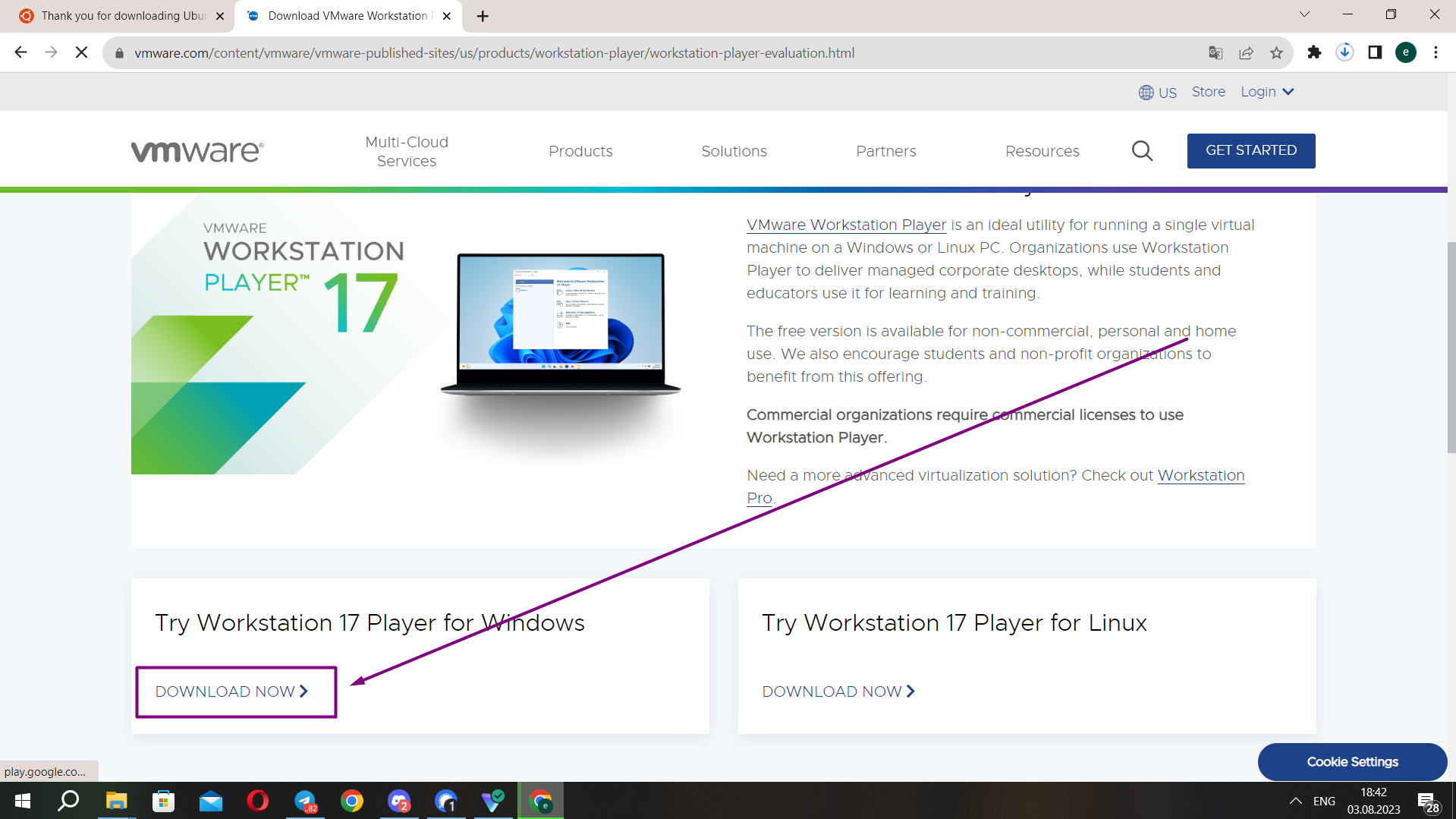
Task: Open the VMware Store link
Action: [1208, 92]
